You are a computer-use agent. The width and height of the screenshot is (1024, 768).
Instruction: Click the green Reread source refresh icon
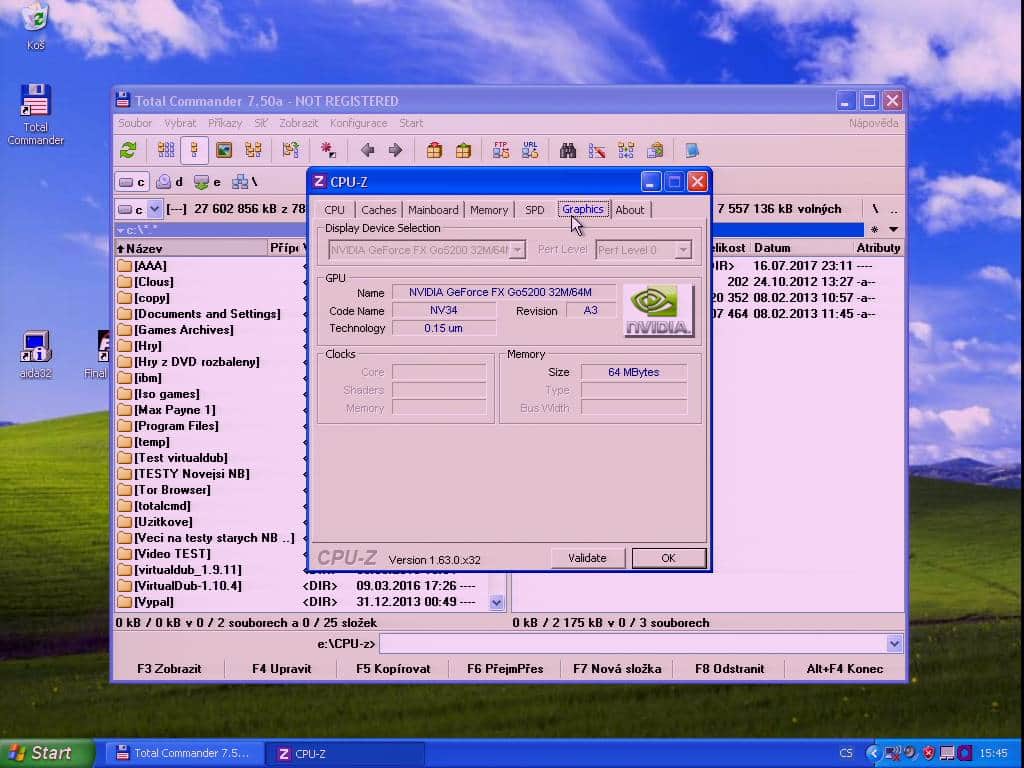pyautogui.click(x=128, y=150)
